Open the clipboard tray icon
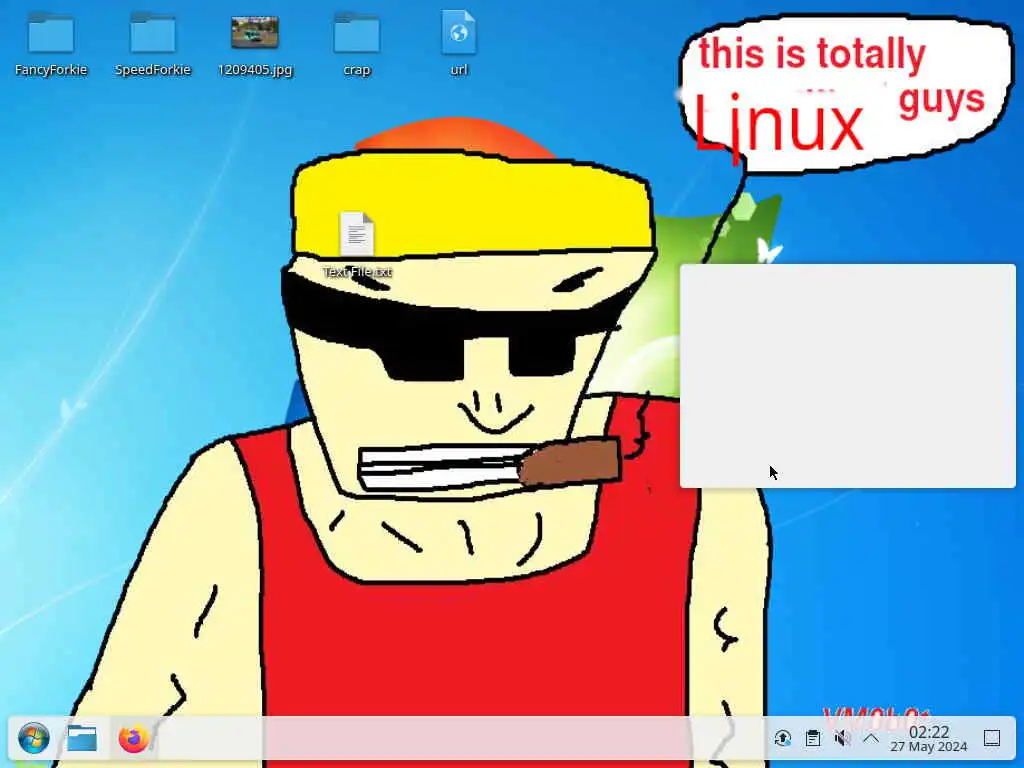 pos(813,739)
